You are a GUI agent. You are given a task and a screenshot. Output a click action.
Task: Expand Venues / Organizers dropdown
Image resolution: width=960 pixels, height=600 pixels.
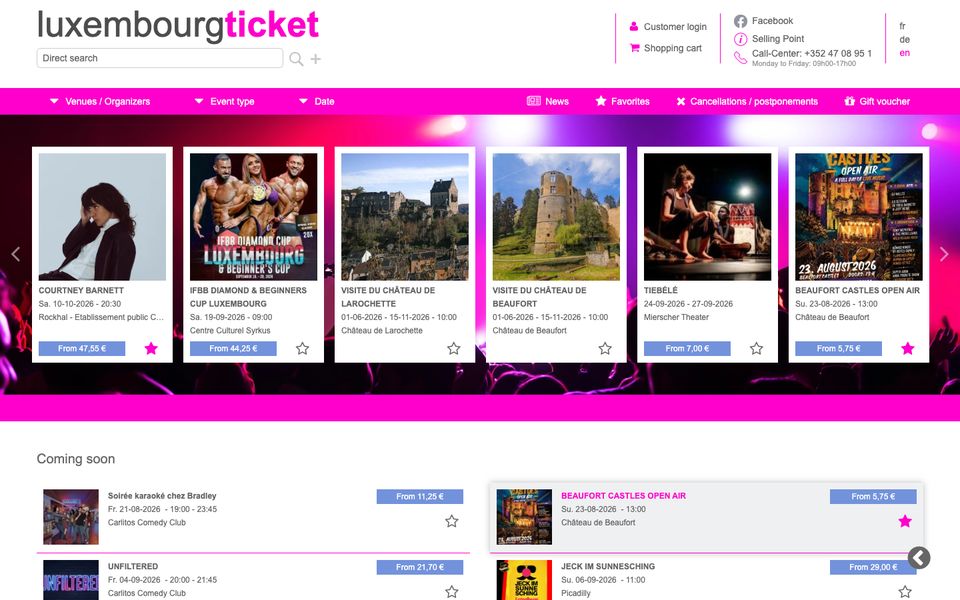99,102
